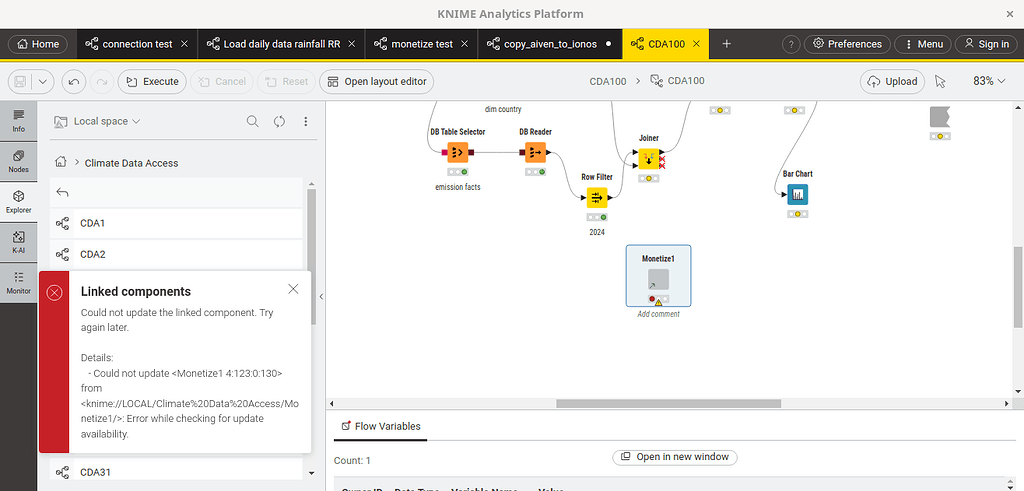Click the Upload button
This screenshot has width=1024, height=491.
[892, 82]
